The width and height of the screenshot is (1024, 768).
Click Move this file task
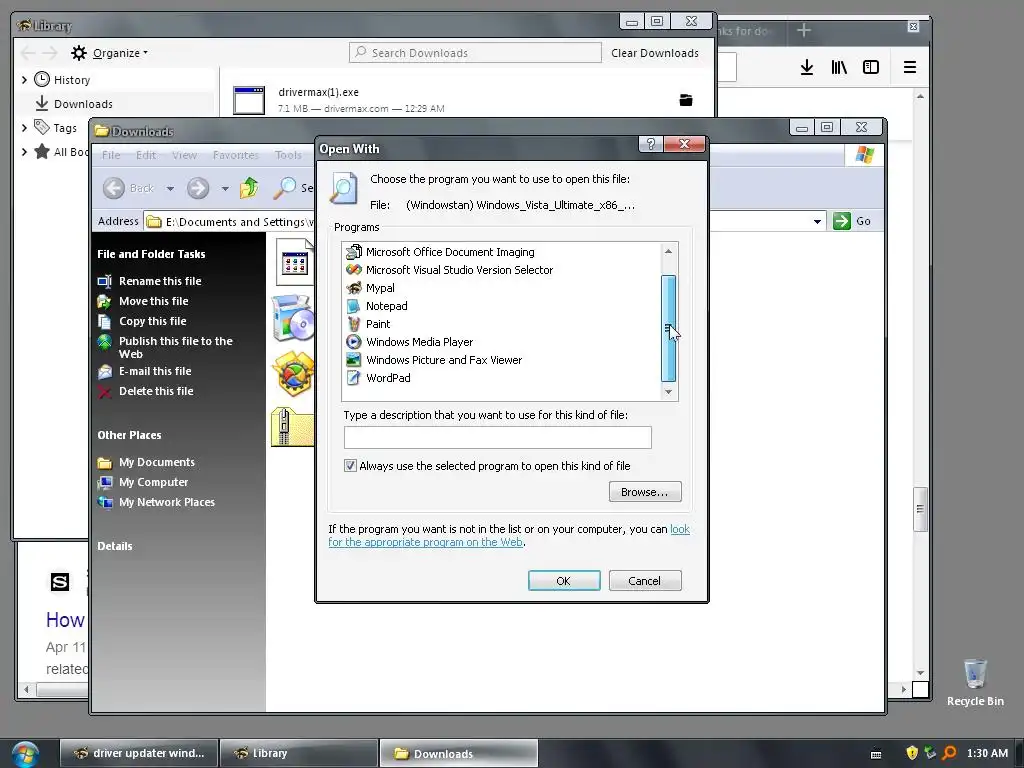tap(143, 301)
